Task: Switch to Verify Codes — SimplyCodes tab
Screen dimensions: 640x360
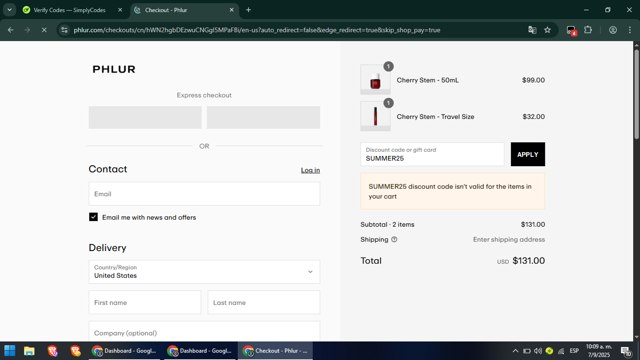Action: coord(70,10)
